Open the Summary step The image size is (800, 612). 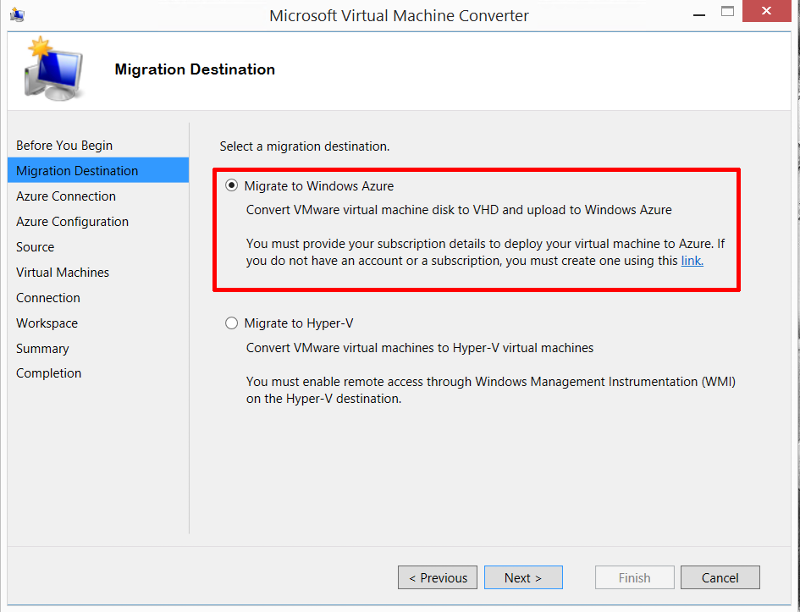(42, 349)
